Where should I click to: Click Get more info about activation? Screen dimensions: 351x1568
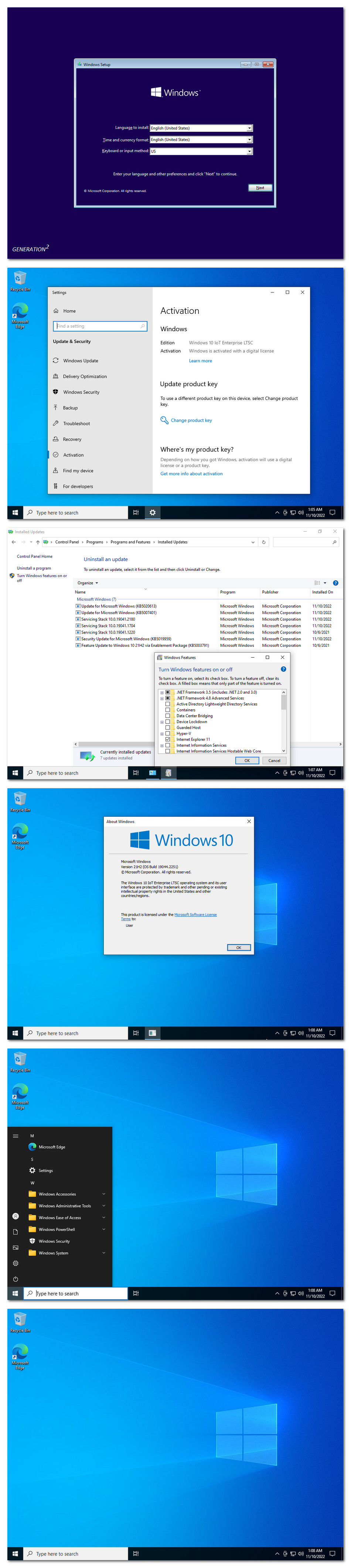(191, 474)
